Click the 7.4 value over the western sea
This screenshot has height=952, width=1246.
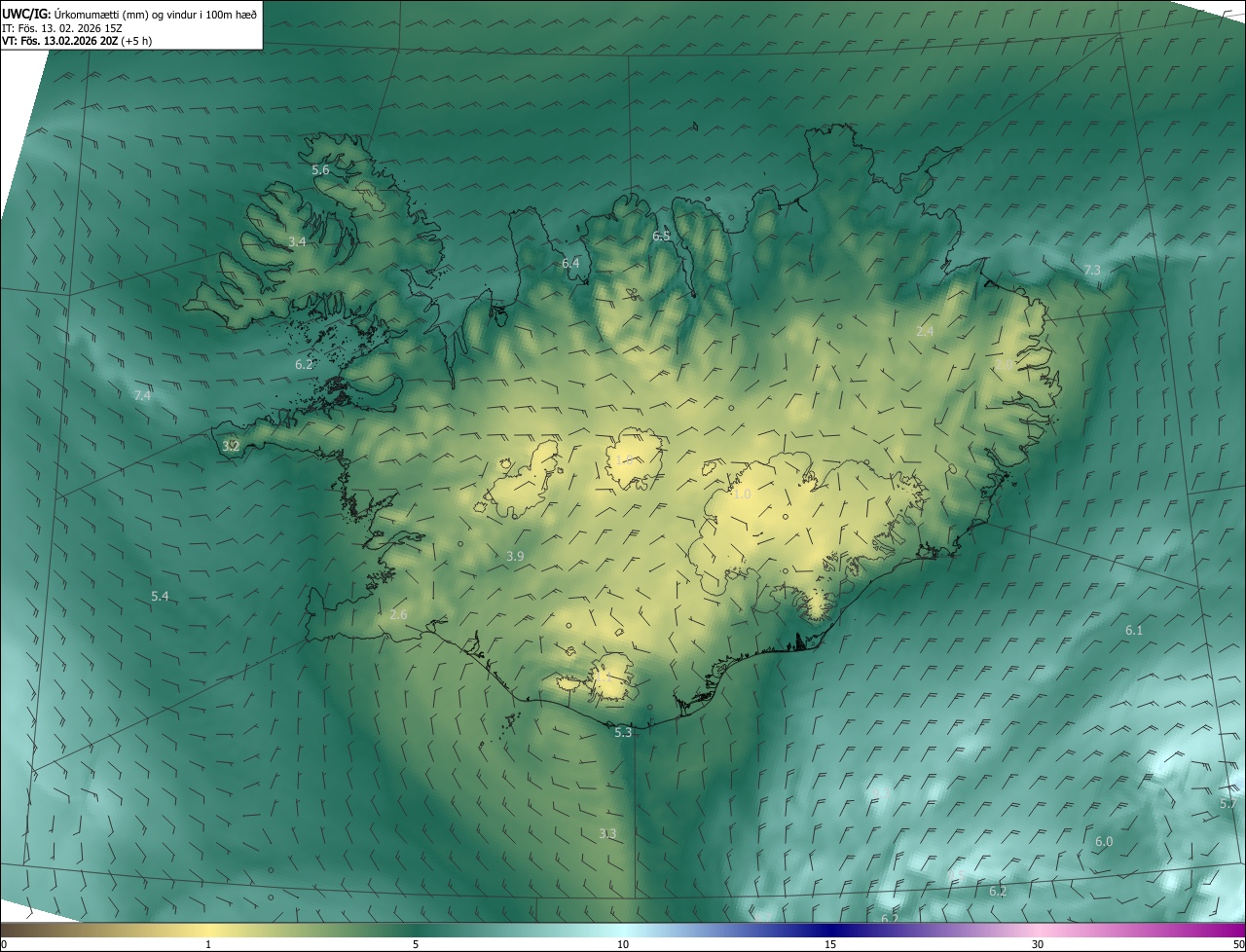(142, 395)
